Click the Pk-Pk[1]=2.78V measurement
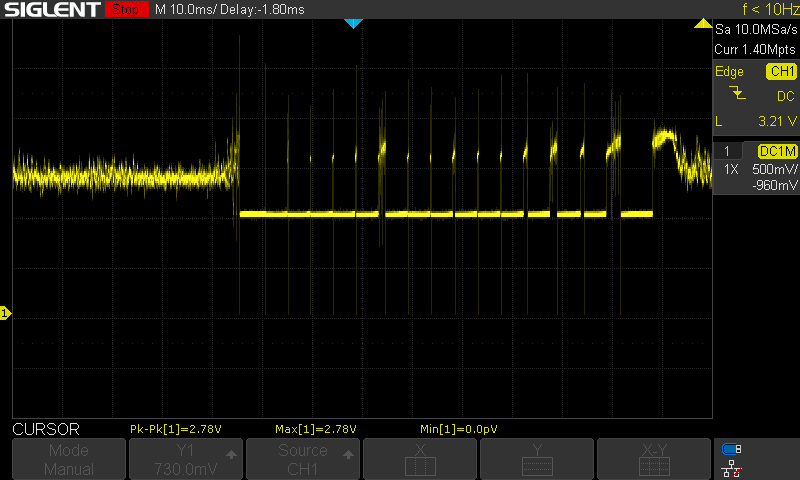 tap(176, 429)
